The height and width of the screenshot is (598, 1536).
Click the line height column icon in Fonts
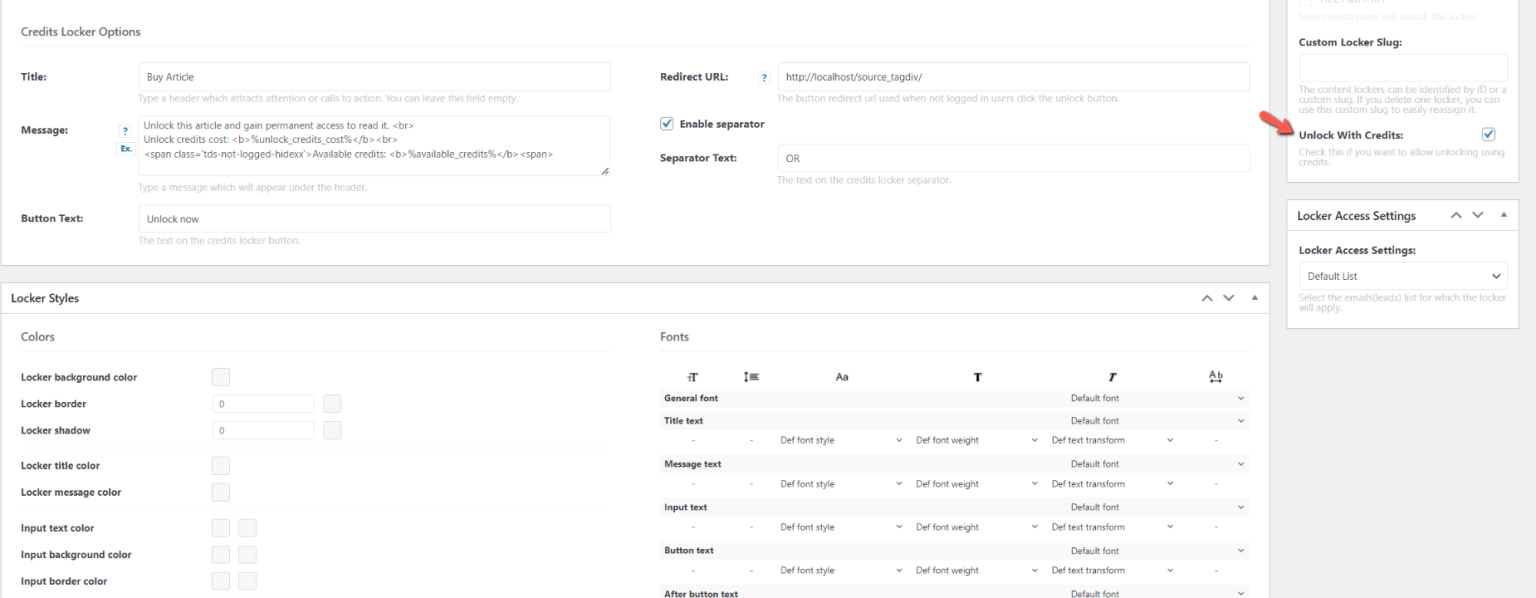coord(751,376)
